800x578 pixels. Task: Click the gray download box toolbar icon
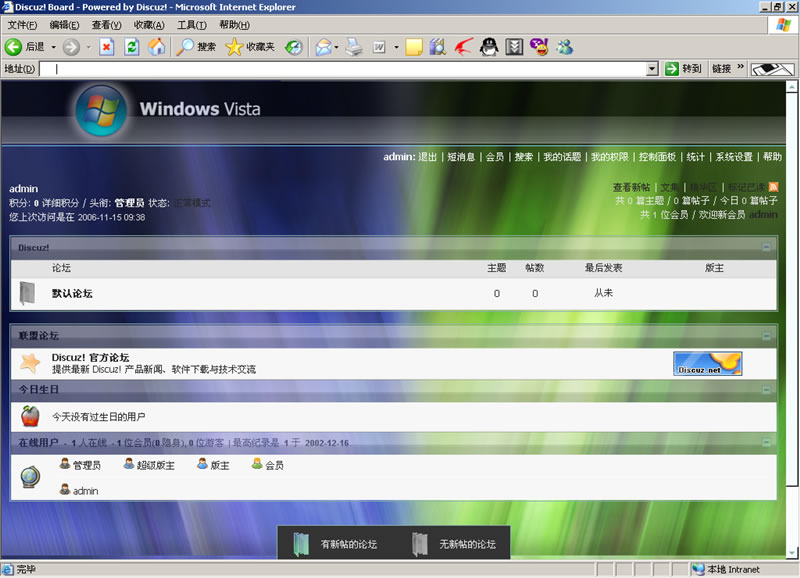514,47
